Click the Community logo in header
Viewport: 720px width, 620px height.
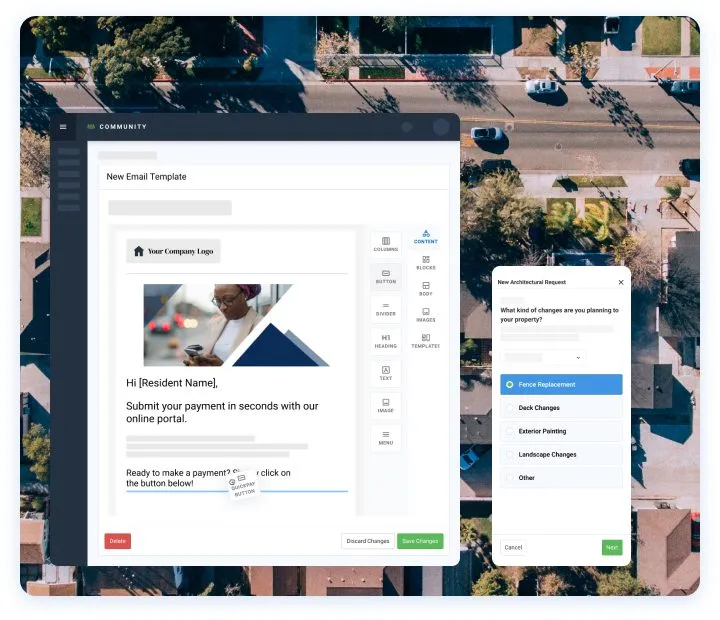[x=117, y=127]
